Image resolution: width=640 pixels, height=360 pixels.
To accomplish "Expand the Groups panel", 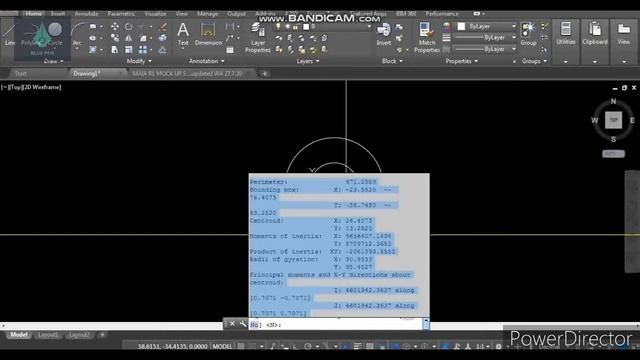I will (534, 61).
